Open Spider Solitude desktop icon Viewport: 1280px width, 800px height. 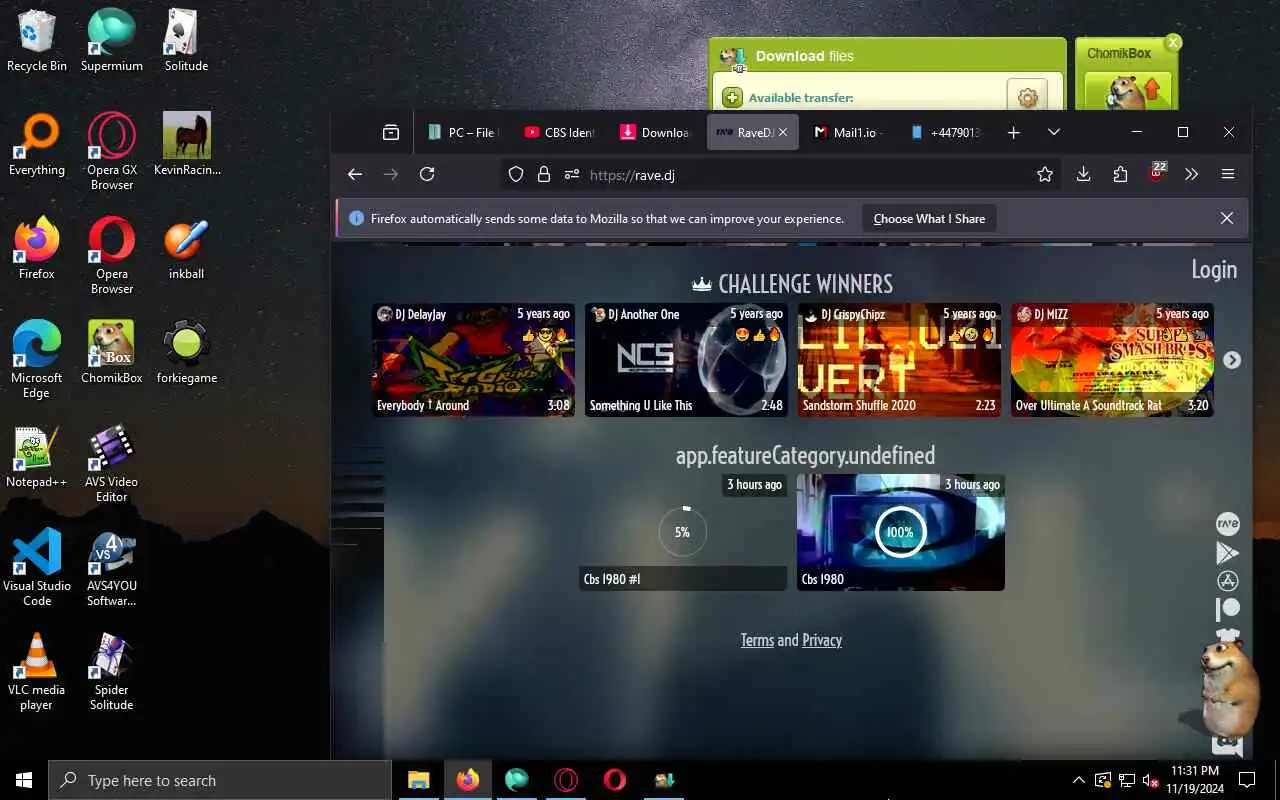[x=111, y=671]
